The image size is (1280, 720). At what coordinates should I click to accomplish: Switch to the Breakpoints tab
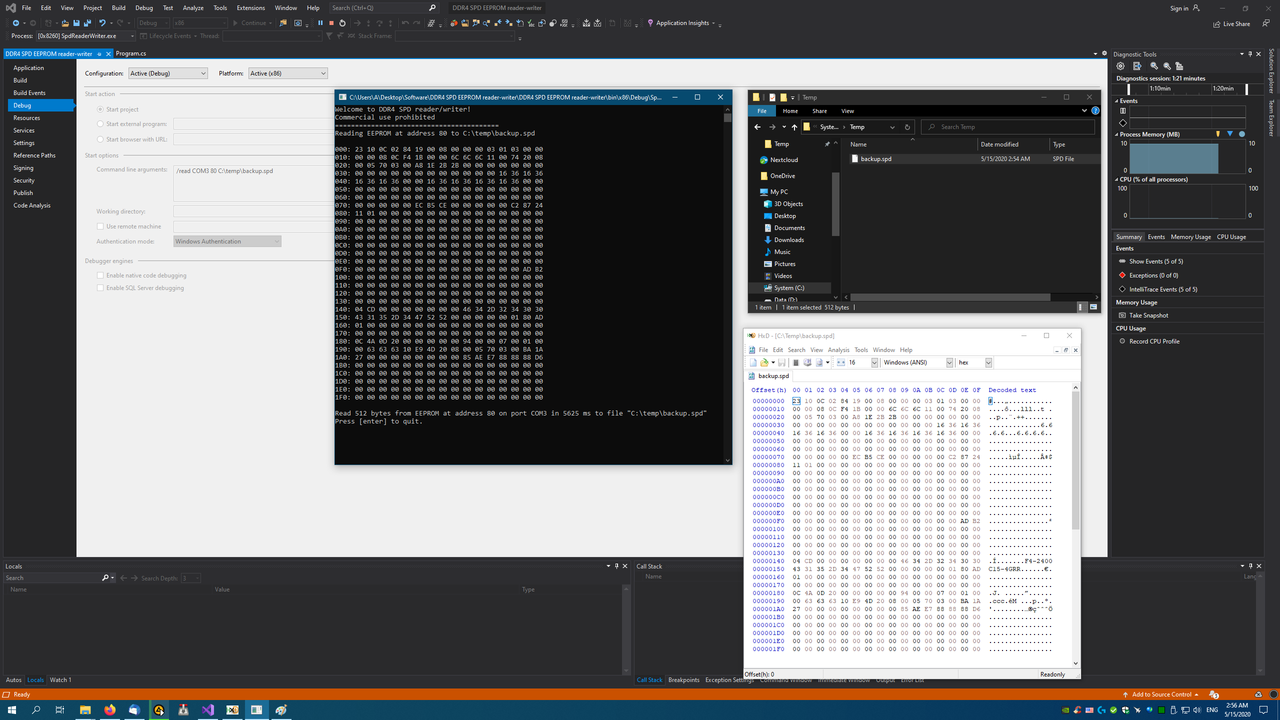point(684,680)
